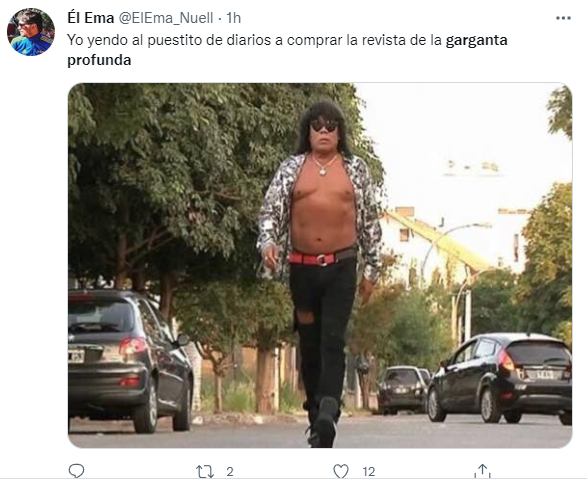The image size is (587, 484).
Task: Open the tweet via the 1h timestamp
Action: pyautogui.click(x=234, y=18)
